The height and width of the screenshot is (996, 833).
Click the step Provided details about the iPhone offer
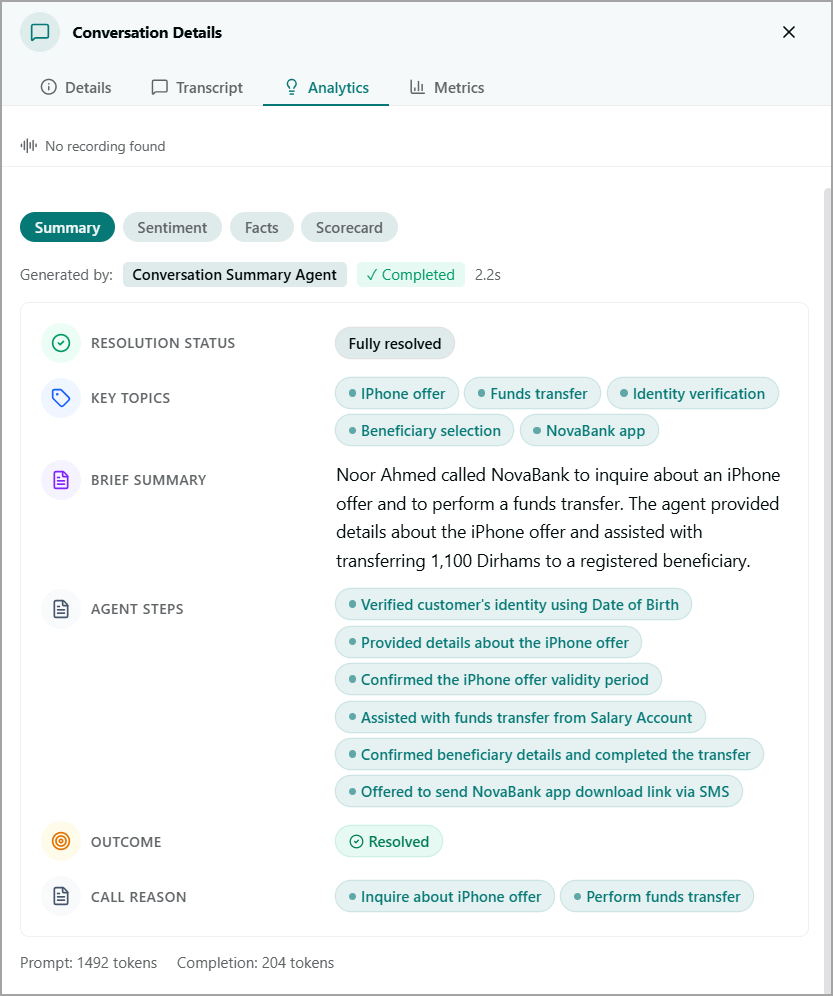tap(488, 642)
